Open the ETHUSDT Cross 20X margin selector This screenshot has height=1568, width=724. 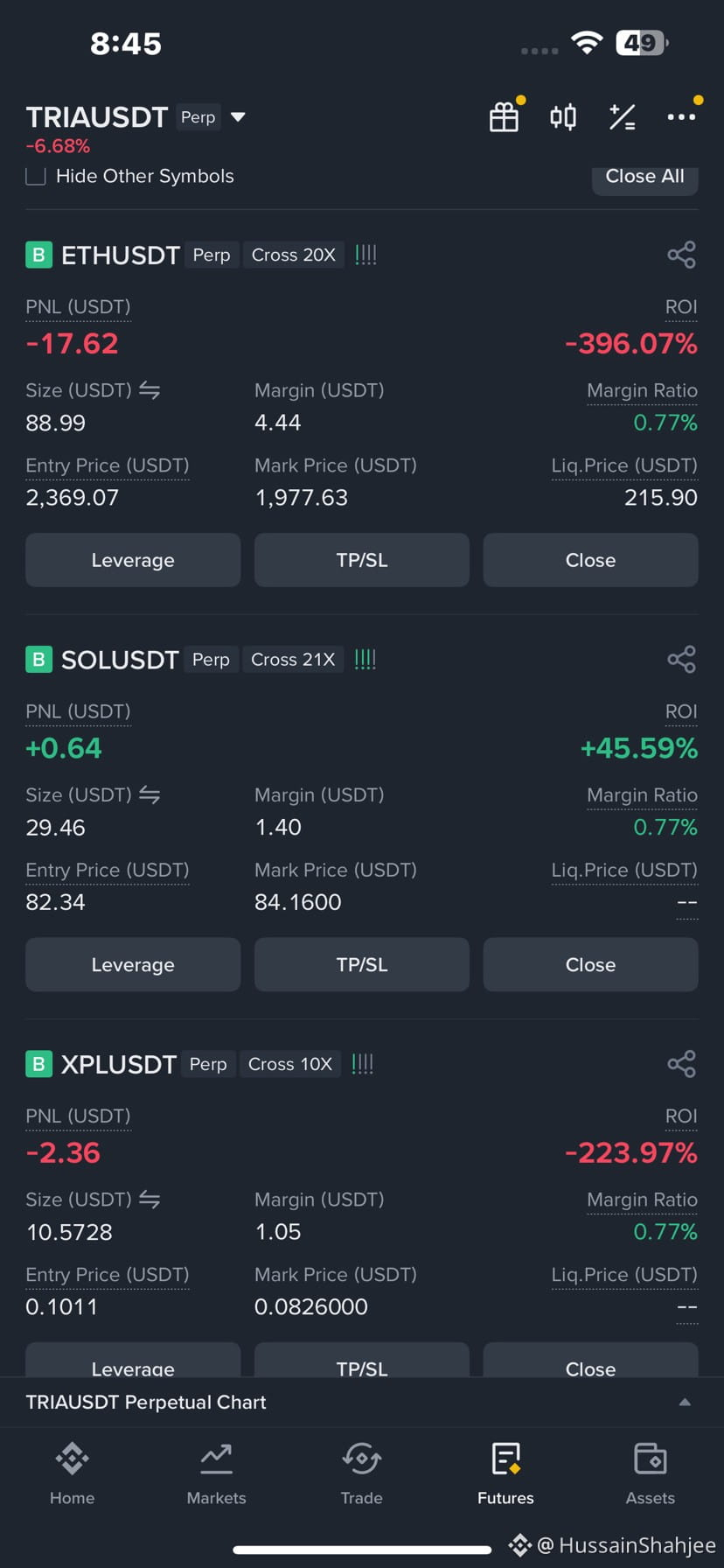(294, 255)
